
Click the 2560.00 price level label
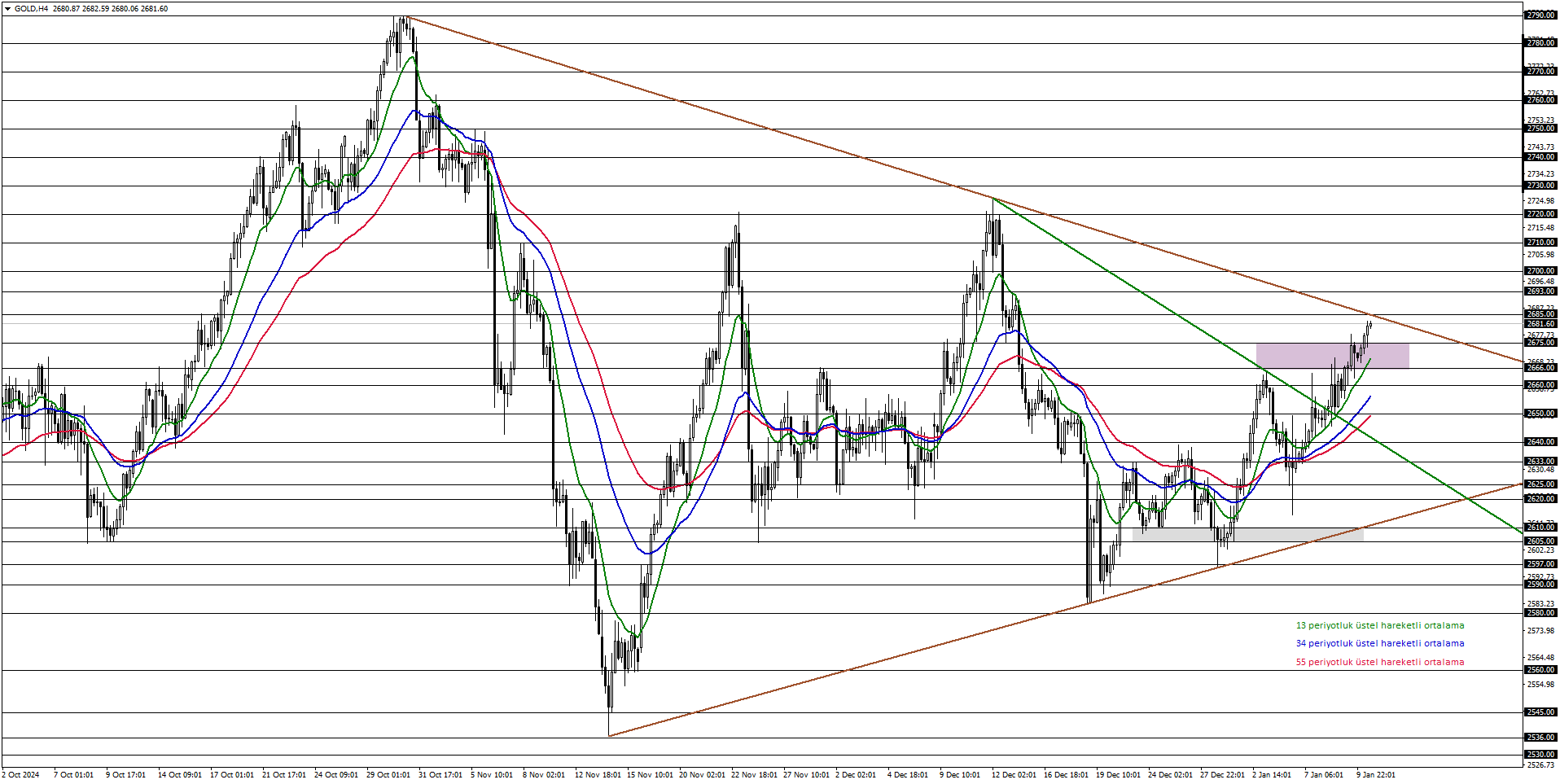click(1540, 670)
